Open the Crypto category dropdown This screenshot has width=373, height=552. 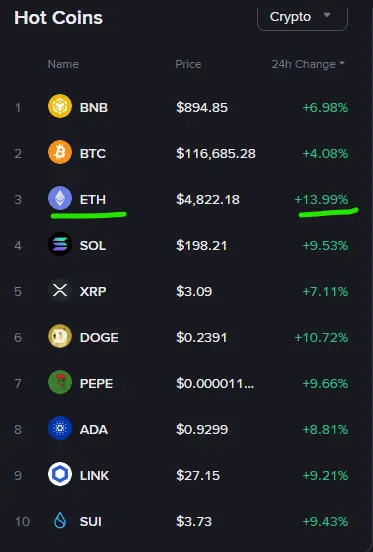pyautogui.click(x=303, y=18)
